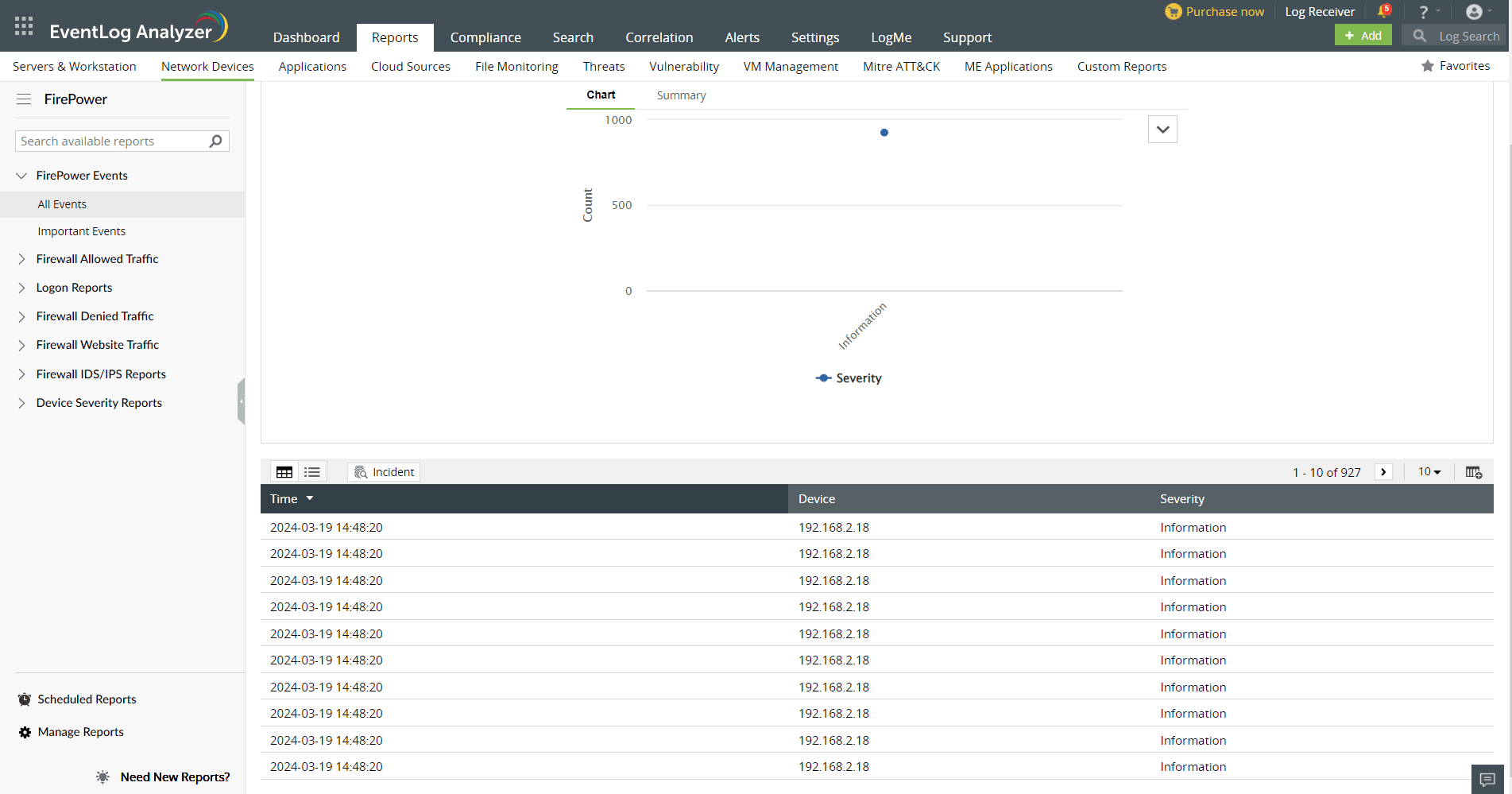Click the Log Search magnifier icon
Screen dimensions: 1512x794
[1419, 36]
